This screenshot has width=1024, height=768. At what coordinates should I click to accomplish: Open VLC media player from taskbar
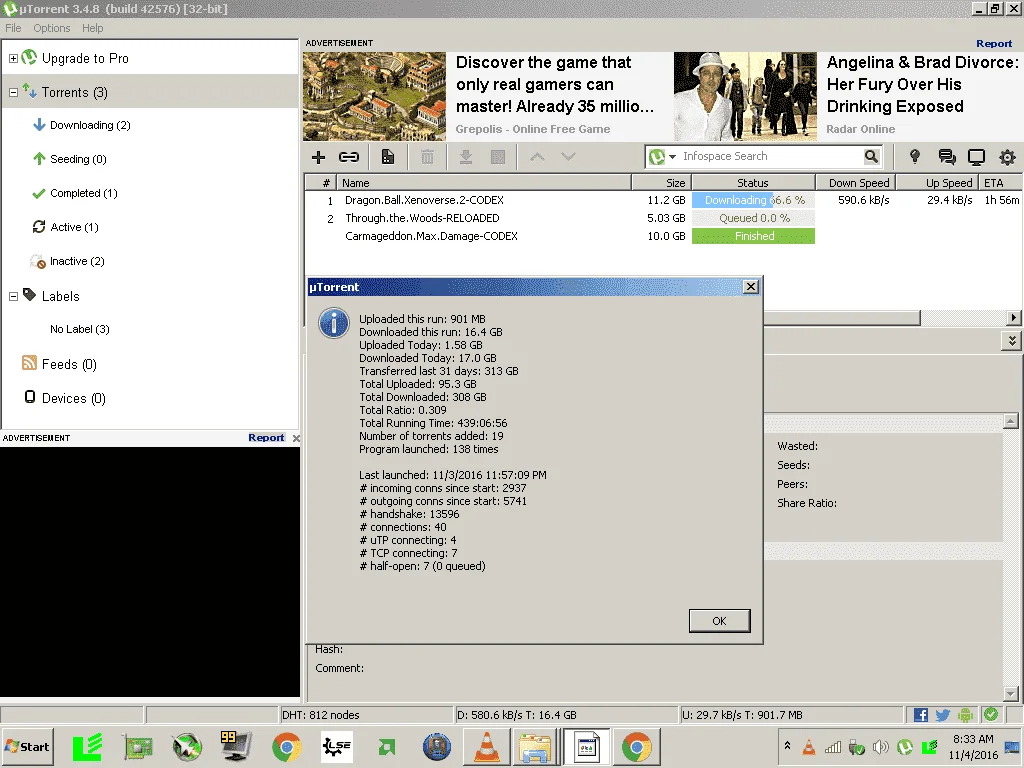[487, 747]
